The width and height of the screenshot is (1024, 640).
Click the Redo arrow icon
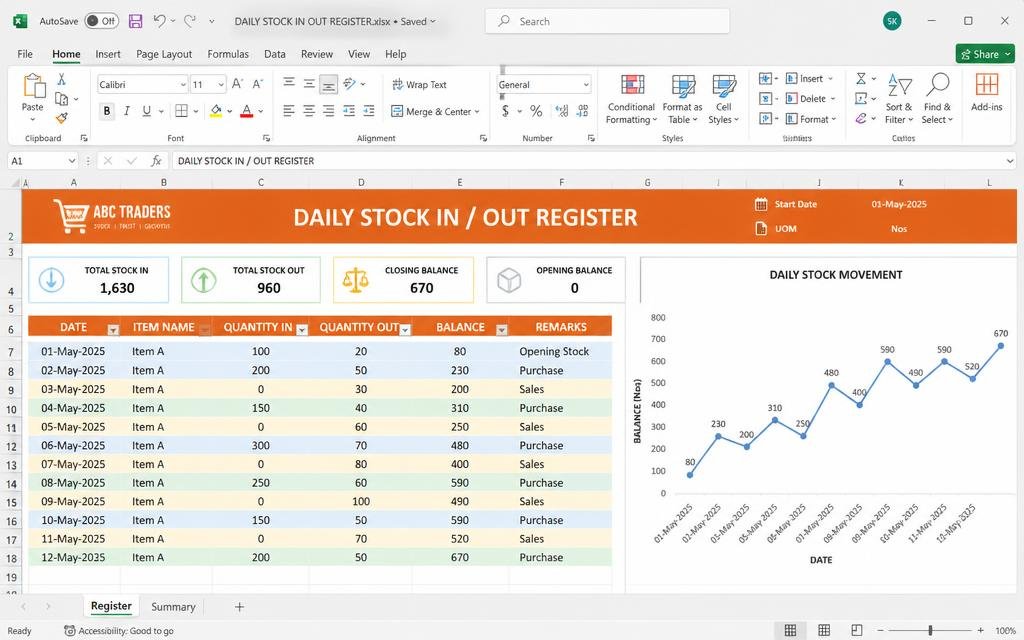[x=190, y=21]
